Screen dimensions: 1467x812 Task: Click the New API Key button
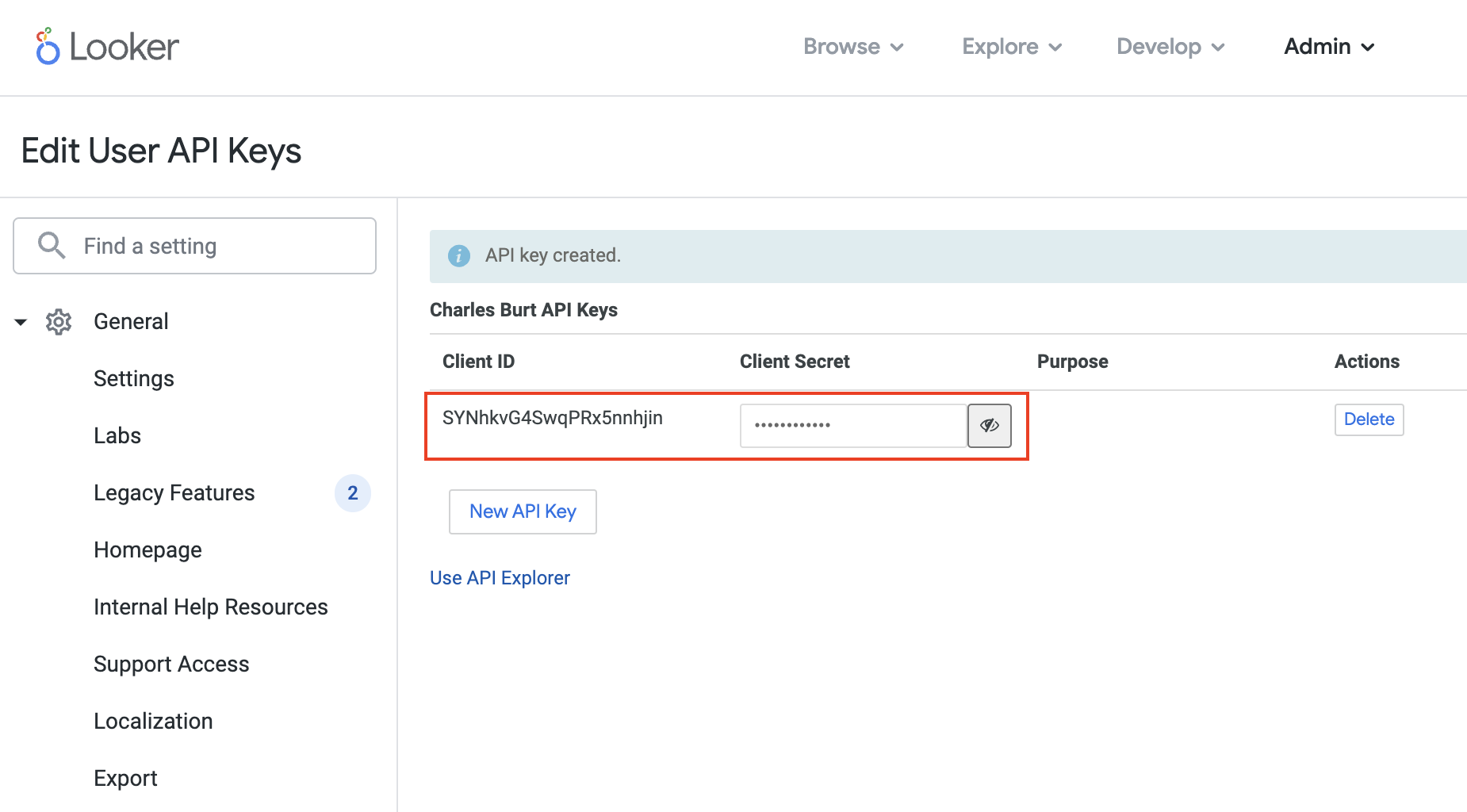coord(523,511)
